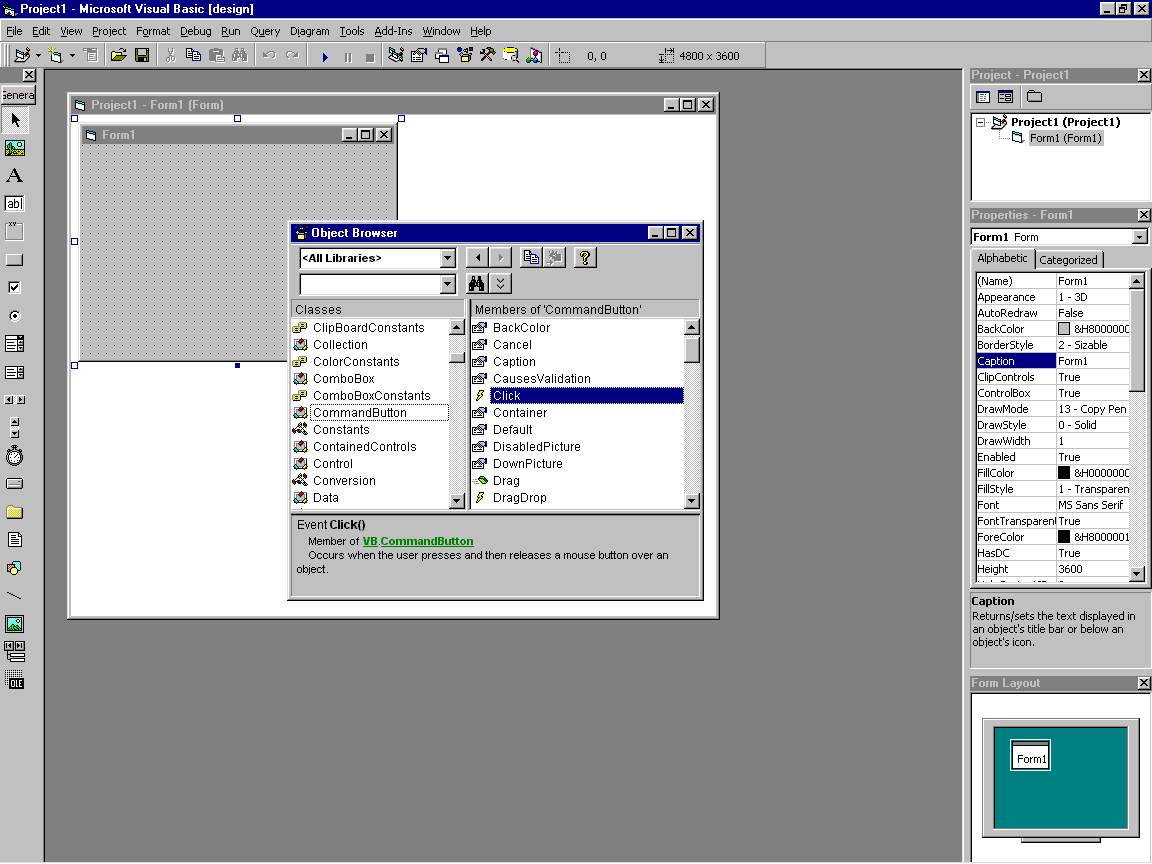Viewport: 1152px width, 864px height.
Task: Select the OptionButton tool in toolbox
Action: (15, 315)
